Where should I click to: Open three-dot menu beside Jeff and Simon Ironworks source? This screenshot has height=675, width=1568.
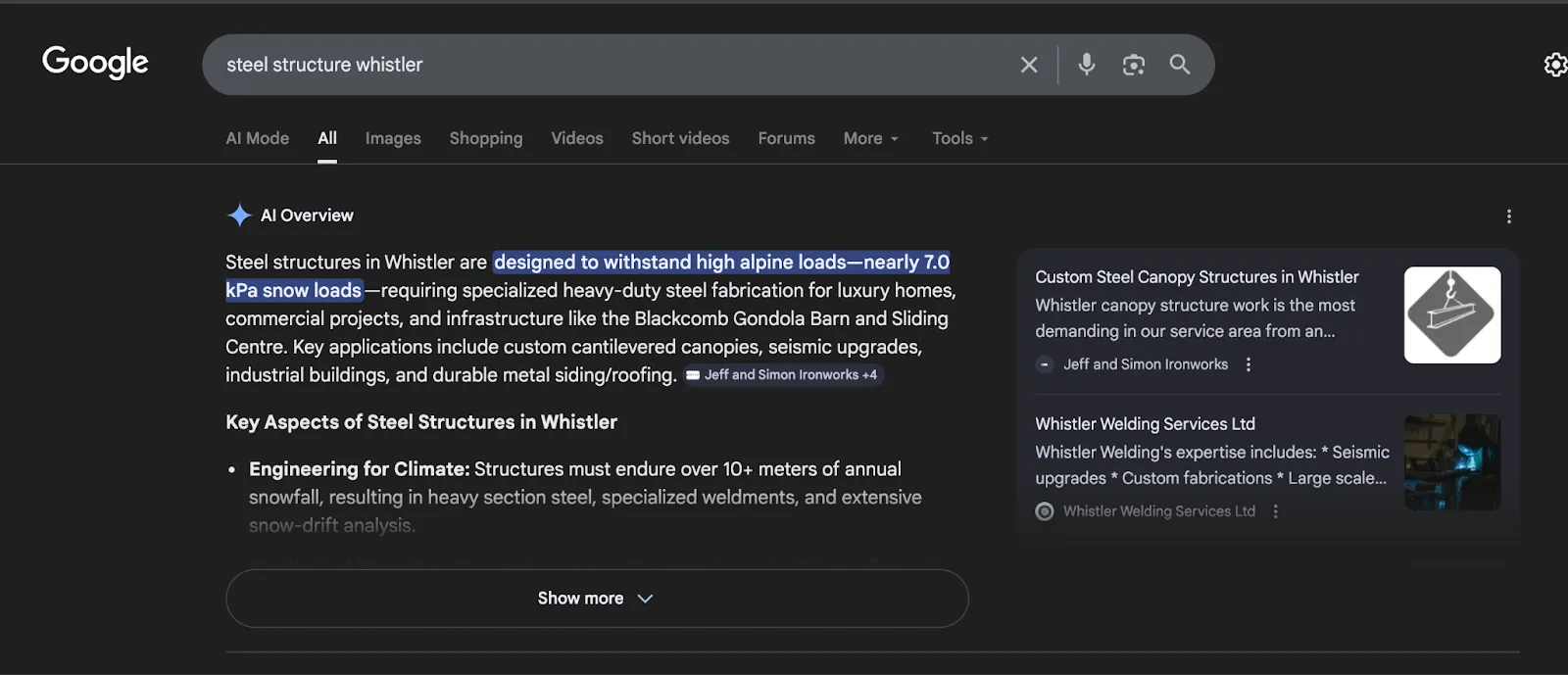[x=1249, y=364]
